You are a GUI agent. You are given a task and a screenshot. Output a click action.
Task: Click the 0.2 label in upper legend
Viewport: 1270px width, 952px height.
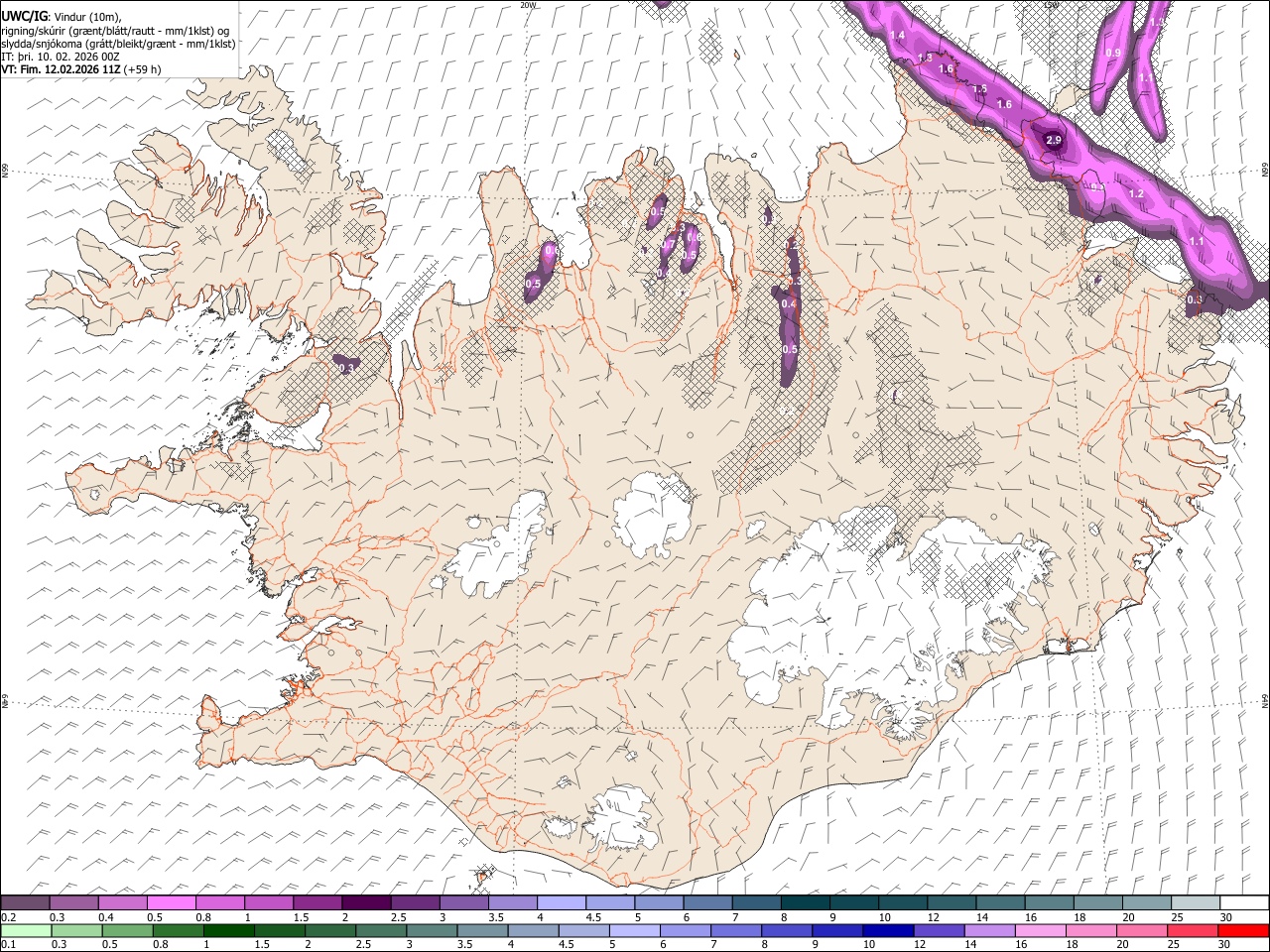click(8, 916)
